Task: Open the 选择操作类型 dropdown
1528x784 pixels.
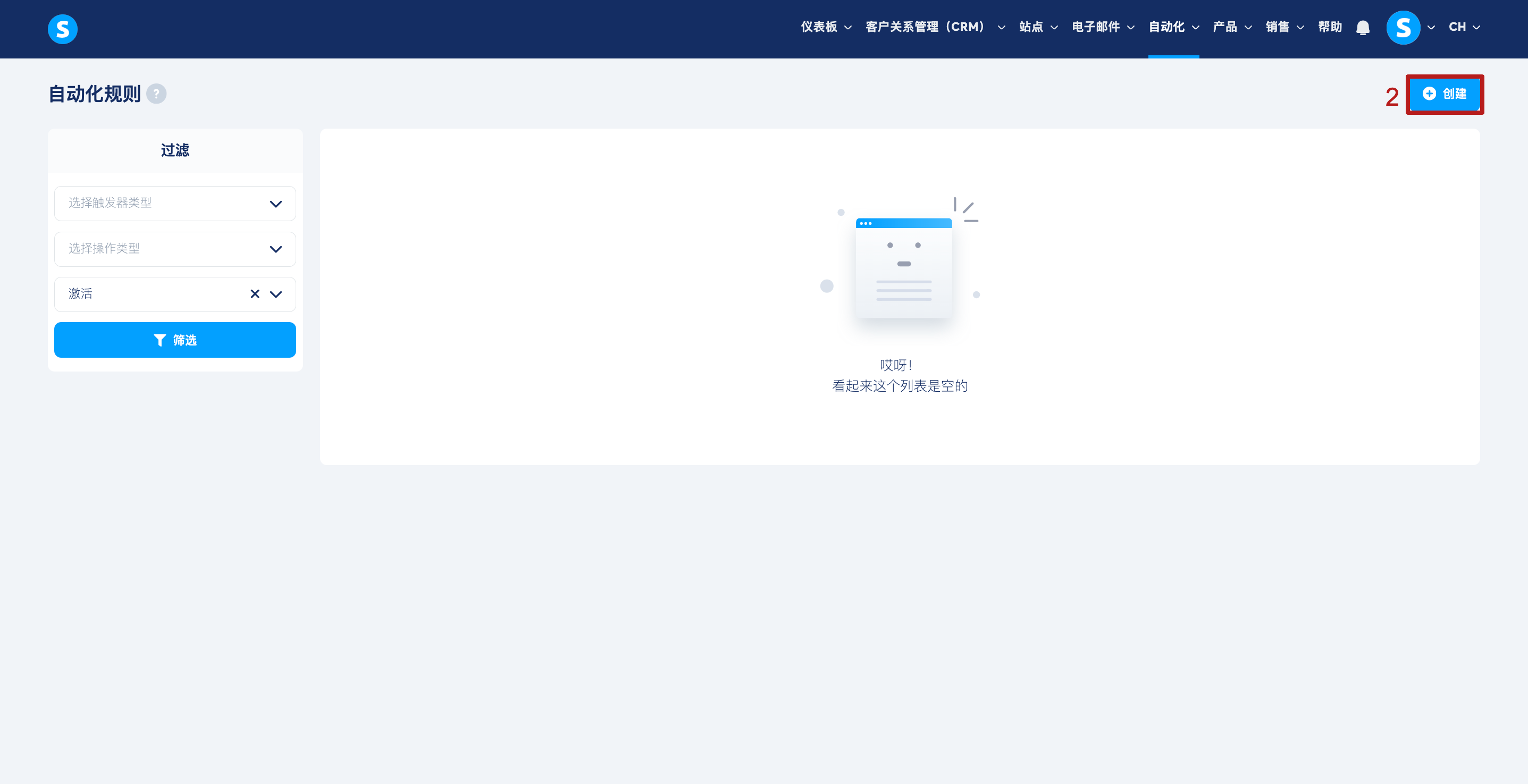Action: pyautogui.click(x=175, y=249)
